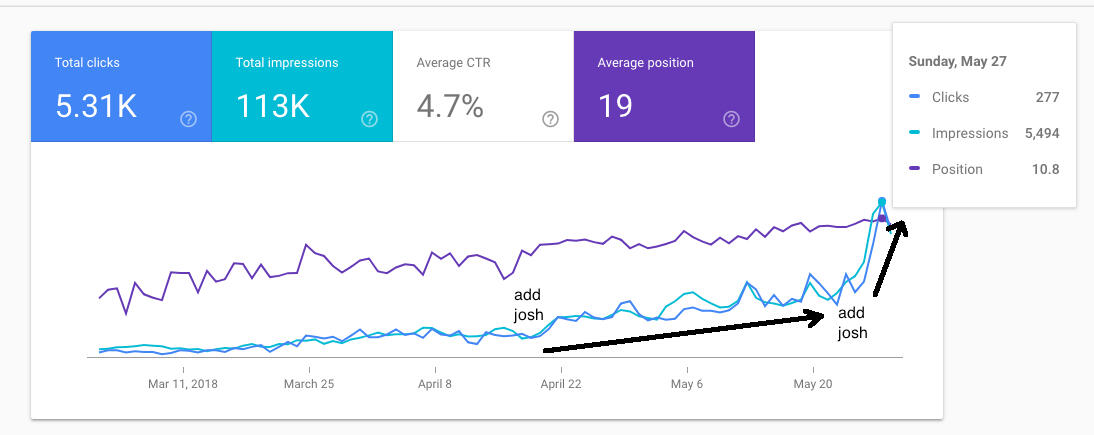Click the "May 6" date axis label

click(x=687, y=383)
